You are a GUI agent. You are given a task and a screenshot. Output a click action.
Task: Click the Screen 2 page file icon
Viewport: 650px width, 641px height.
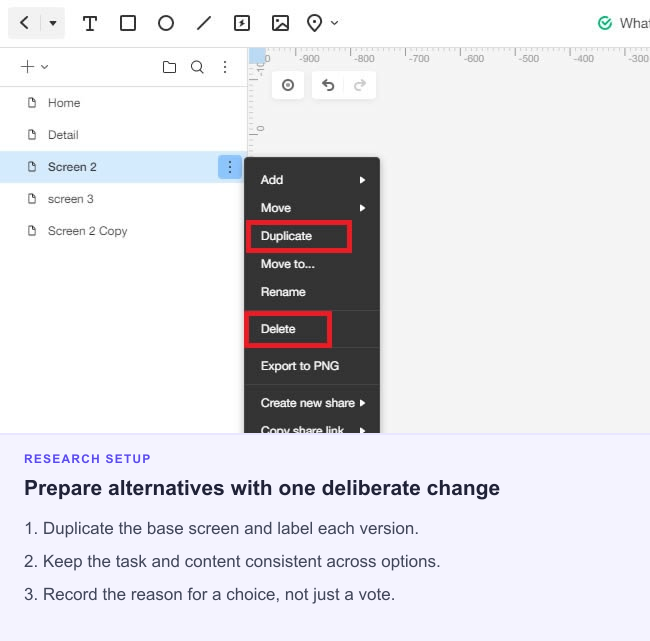[x=32, y=167]
